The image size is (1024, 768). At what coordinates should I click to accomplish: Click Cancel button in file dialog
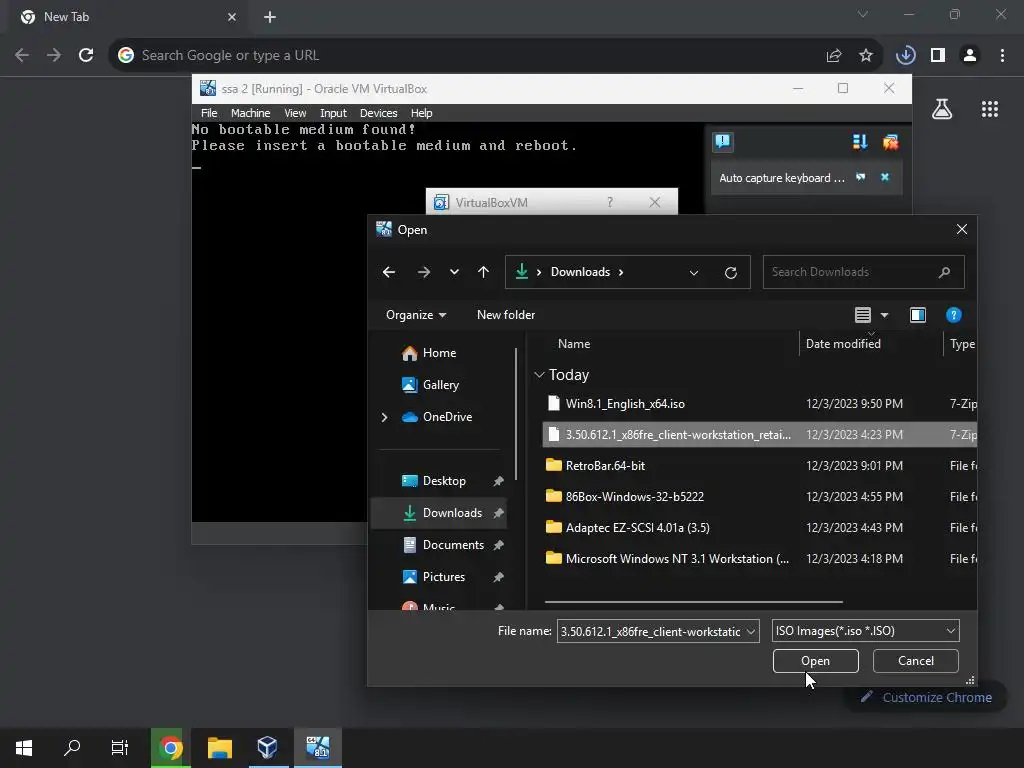click(916, 661)
